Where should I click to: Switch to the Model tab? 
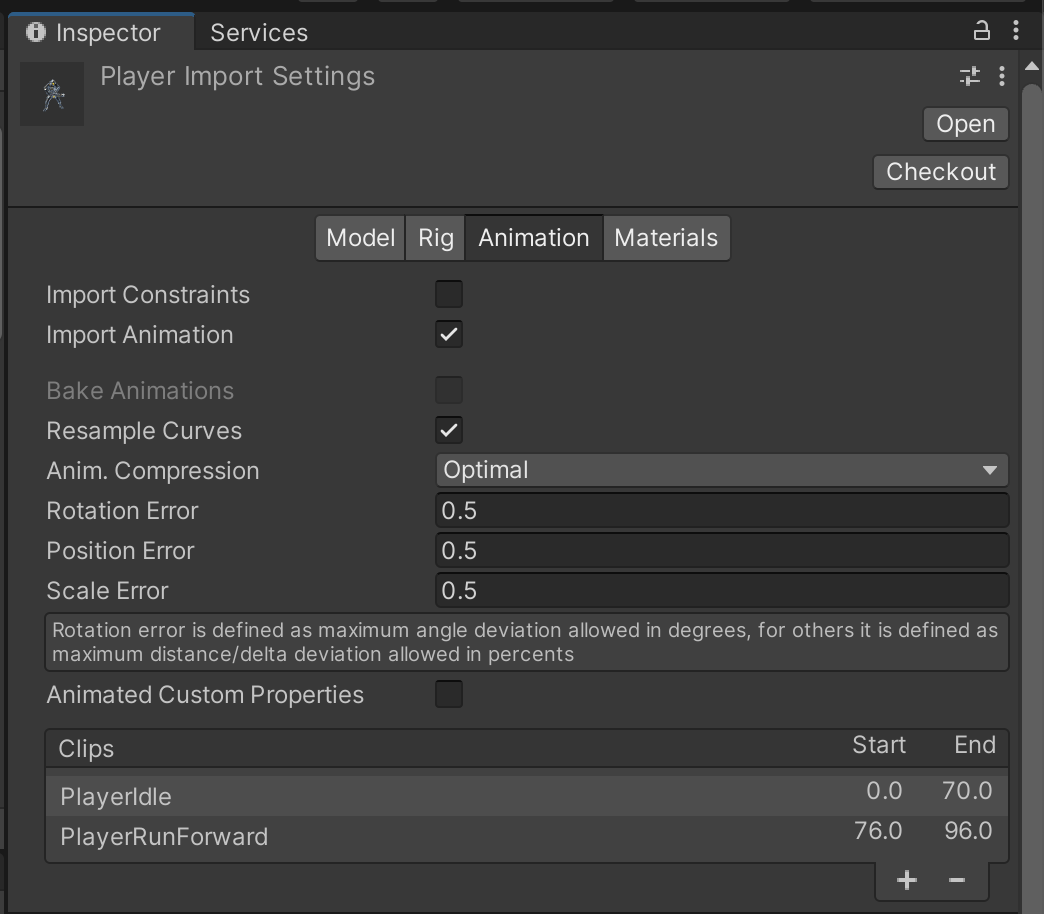pos(360,238)
